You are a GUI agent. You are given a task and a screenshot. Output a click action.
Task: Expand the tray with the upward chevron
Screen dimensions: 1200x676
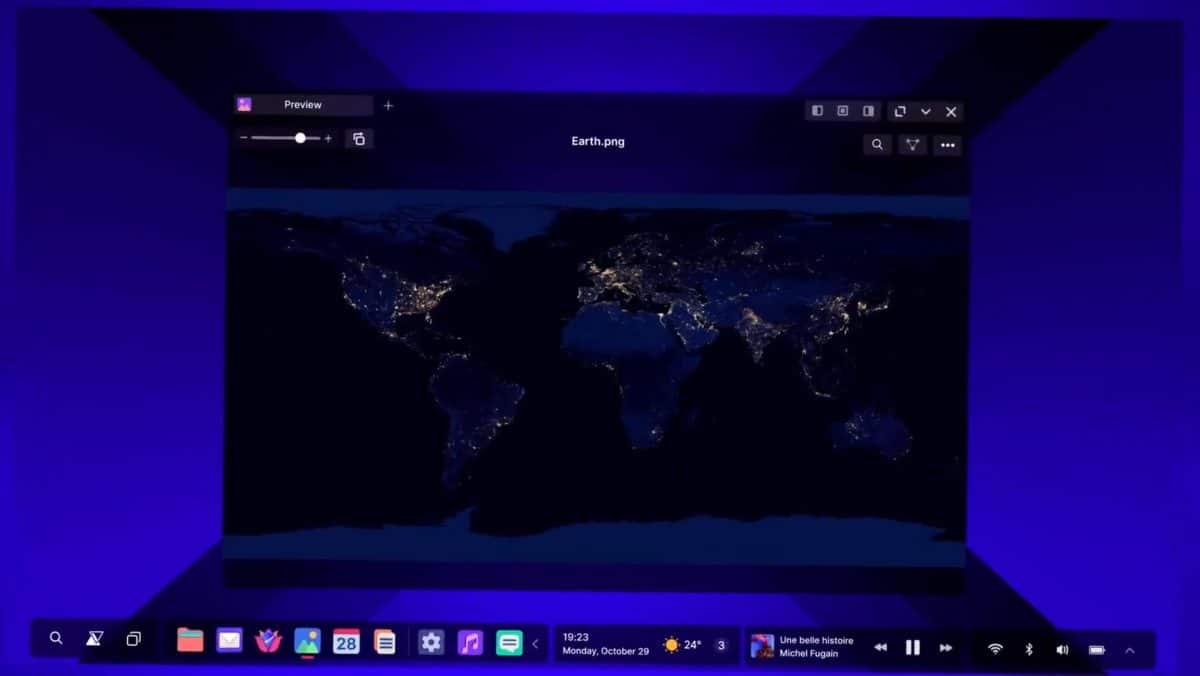1131,648
